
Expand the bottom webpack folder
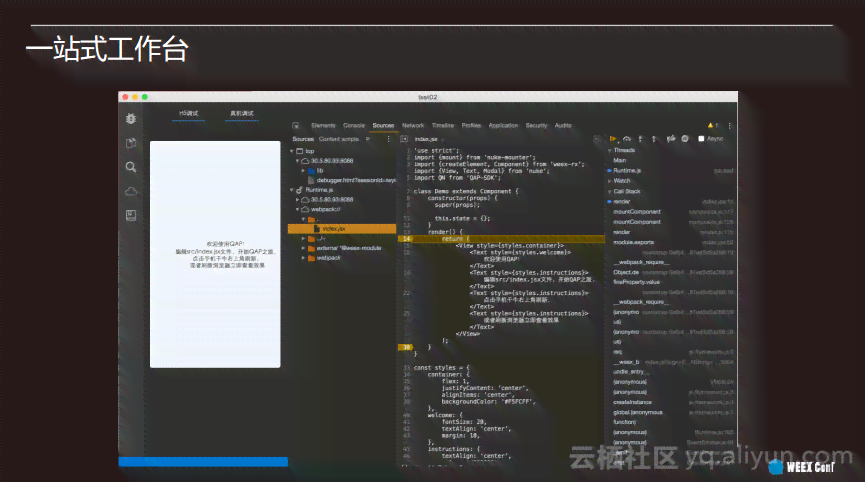303,258
